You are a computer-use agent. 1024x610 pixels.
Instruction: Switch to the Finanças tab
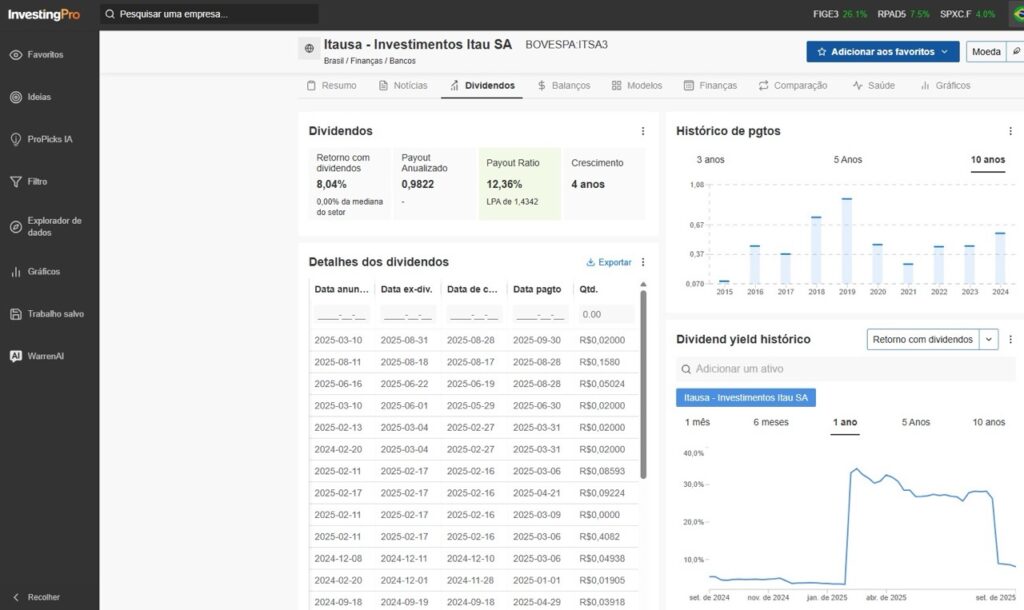pos(710,86)
